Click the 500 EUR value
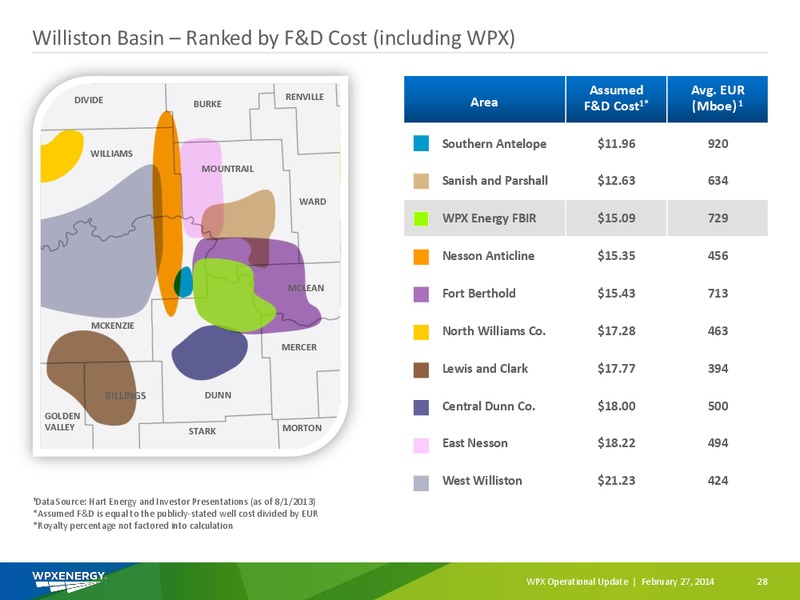The image size is (800, 600). 717,406
